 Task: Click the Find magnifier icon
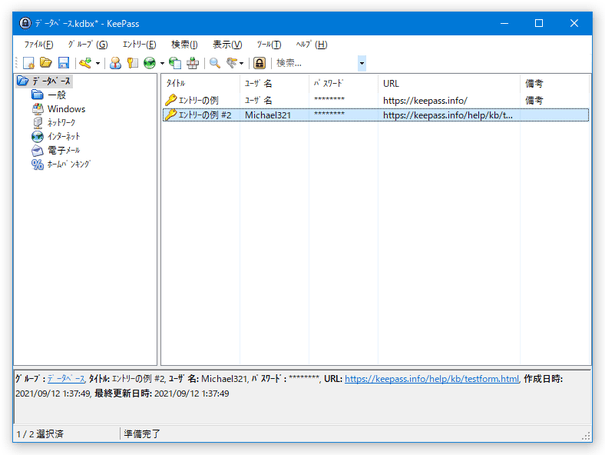(x=215, y=63)
